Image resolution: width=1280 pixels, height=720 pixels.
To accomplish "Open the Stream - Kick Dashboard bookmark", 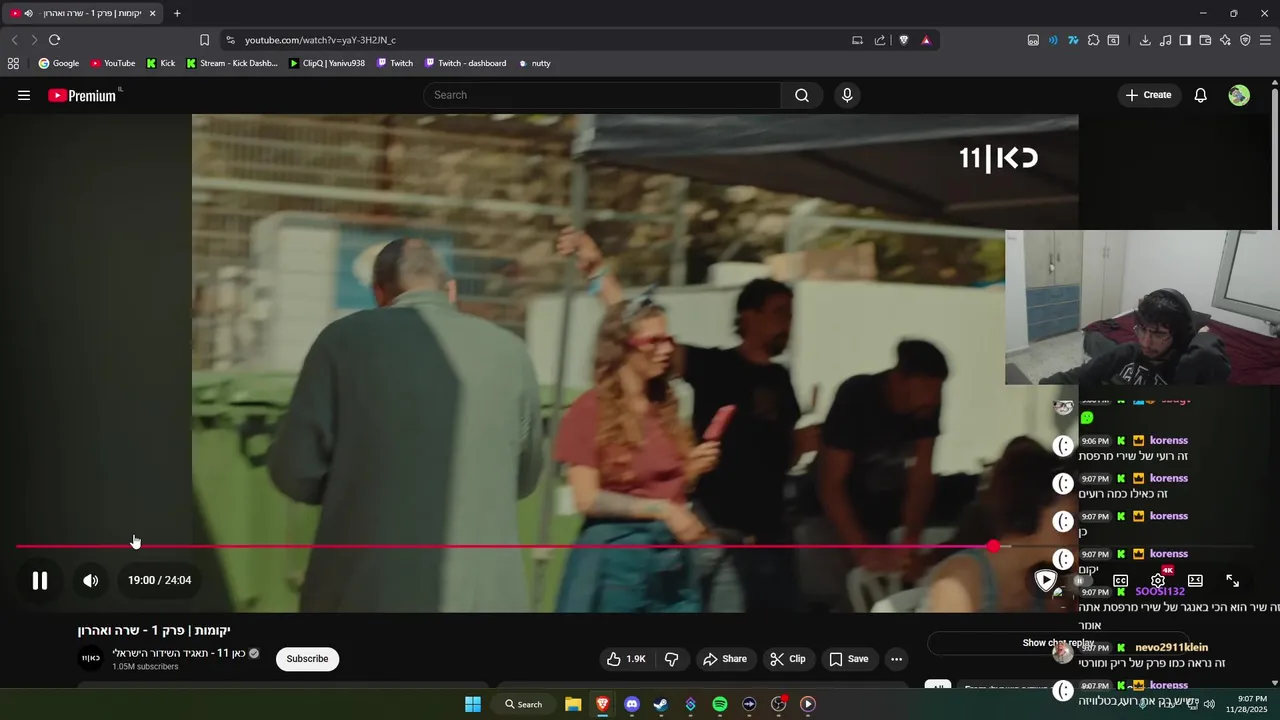I will click(x=232, y=63).
